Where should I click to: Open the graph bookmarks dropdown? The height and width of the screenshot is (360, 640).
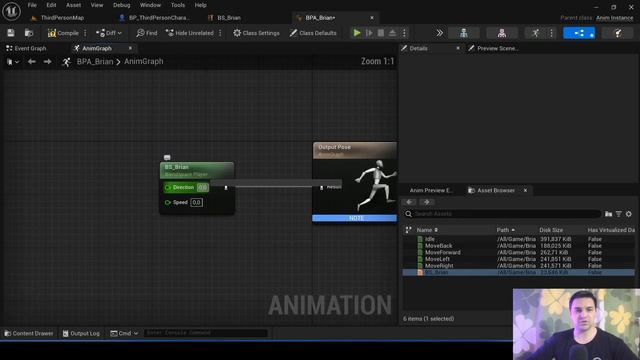tap(13, 62)
